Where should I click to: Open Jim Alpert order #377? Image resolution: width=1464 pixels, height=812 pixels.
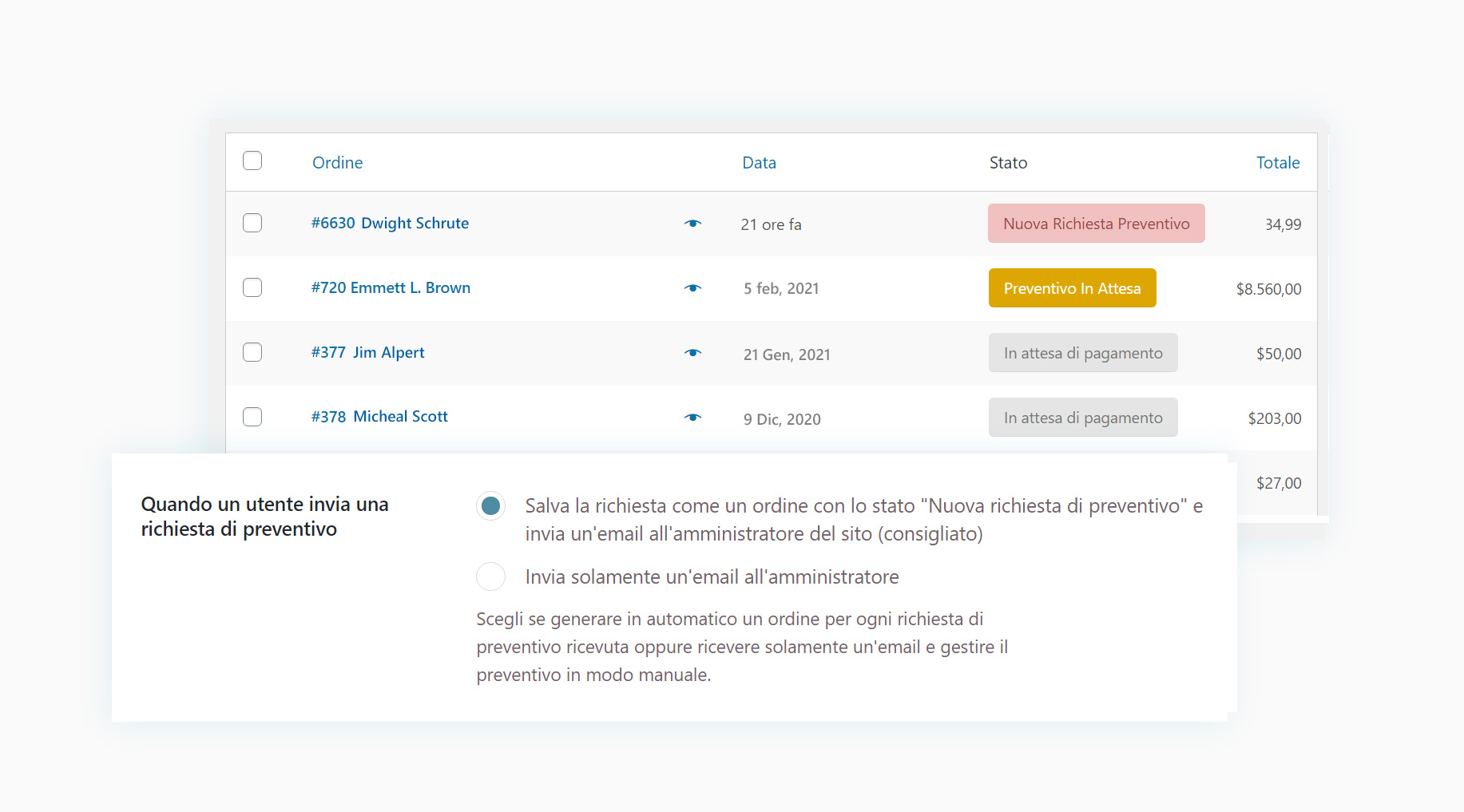(367, 353)
